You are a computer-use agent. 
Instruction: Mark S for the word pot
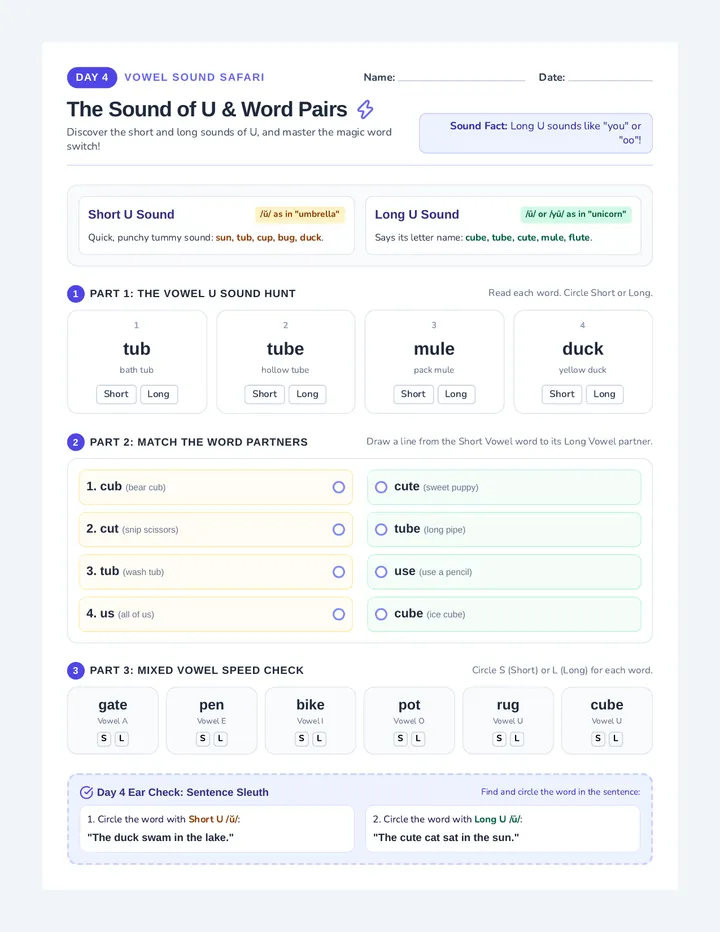400,739
